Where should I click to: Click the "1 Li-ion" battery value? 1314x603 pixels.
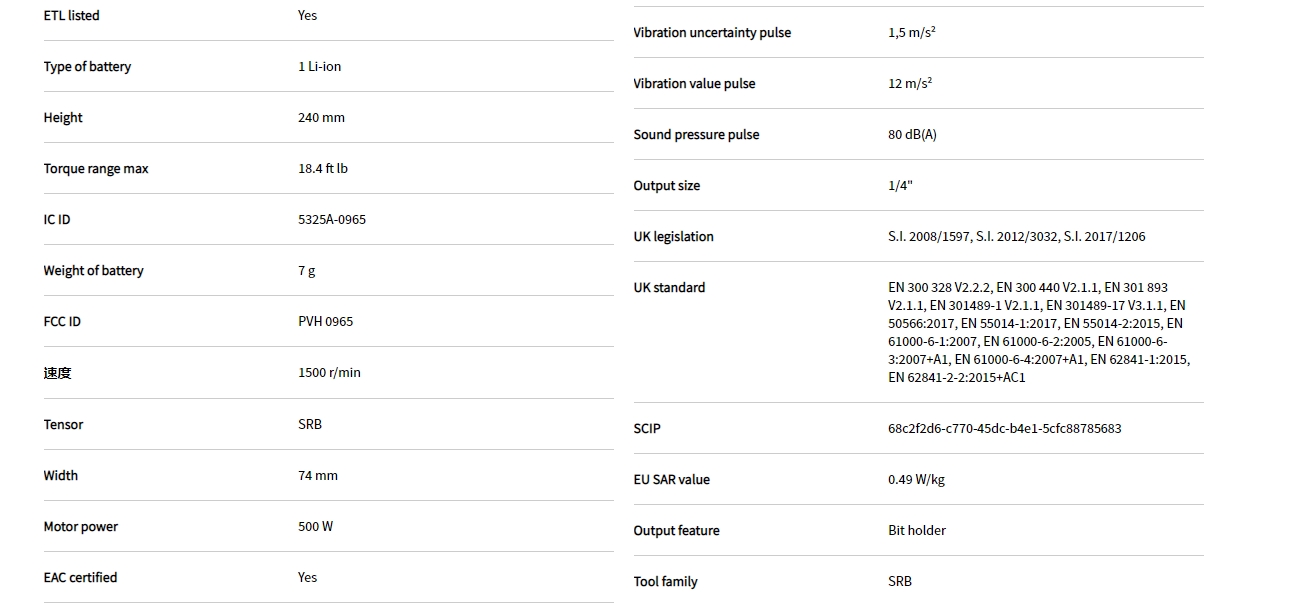click(319, 67)
